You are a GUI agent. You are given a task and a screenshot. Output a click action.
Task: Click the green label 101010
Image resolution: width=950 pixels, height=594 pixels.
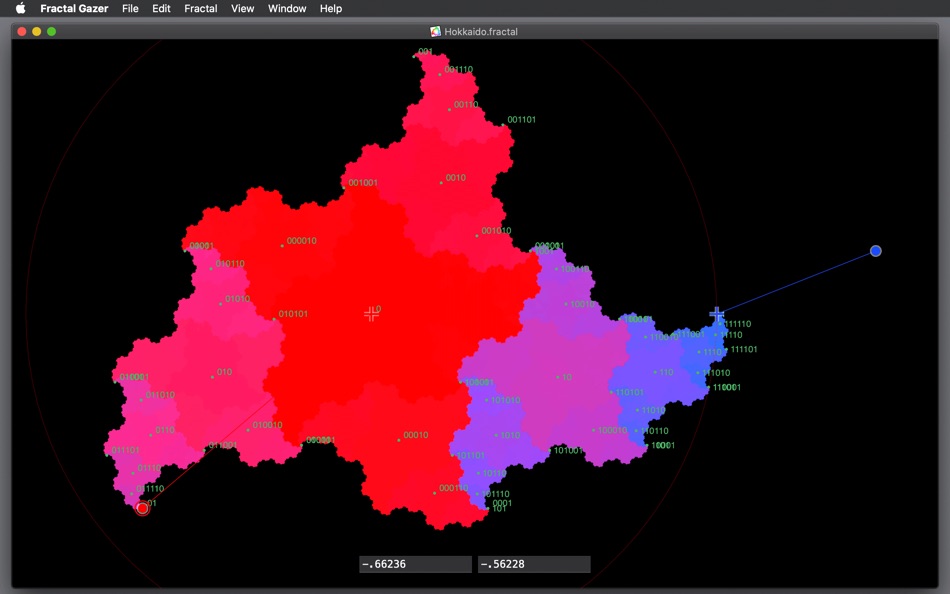(x=505, y=400)
